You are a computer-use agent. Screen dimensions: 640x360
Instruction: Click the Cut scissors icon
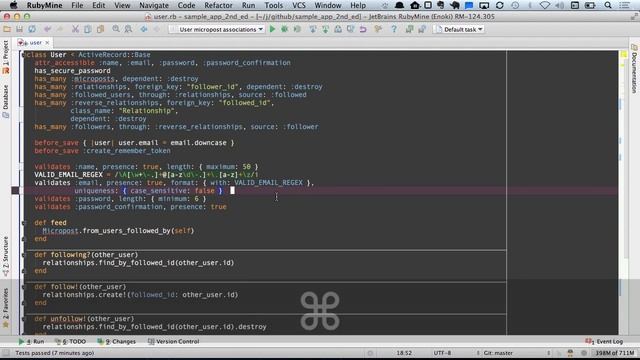(75, 29)
